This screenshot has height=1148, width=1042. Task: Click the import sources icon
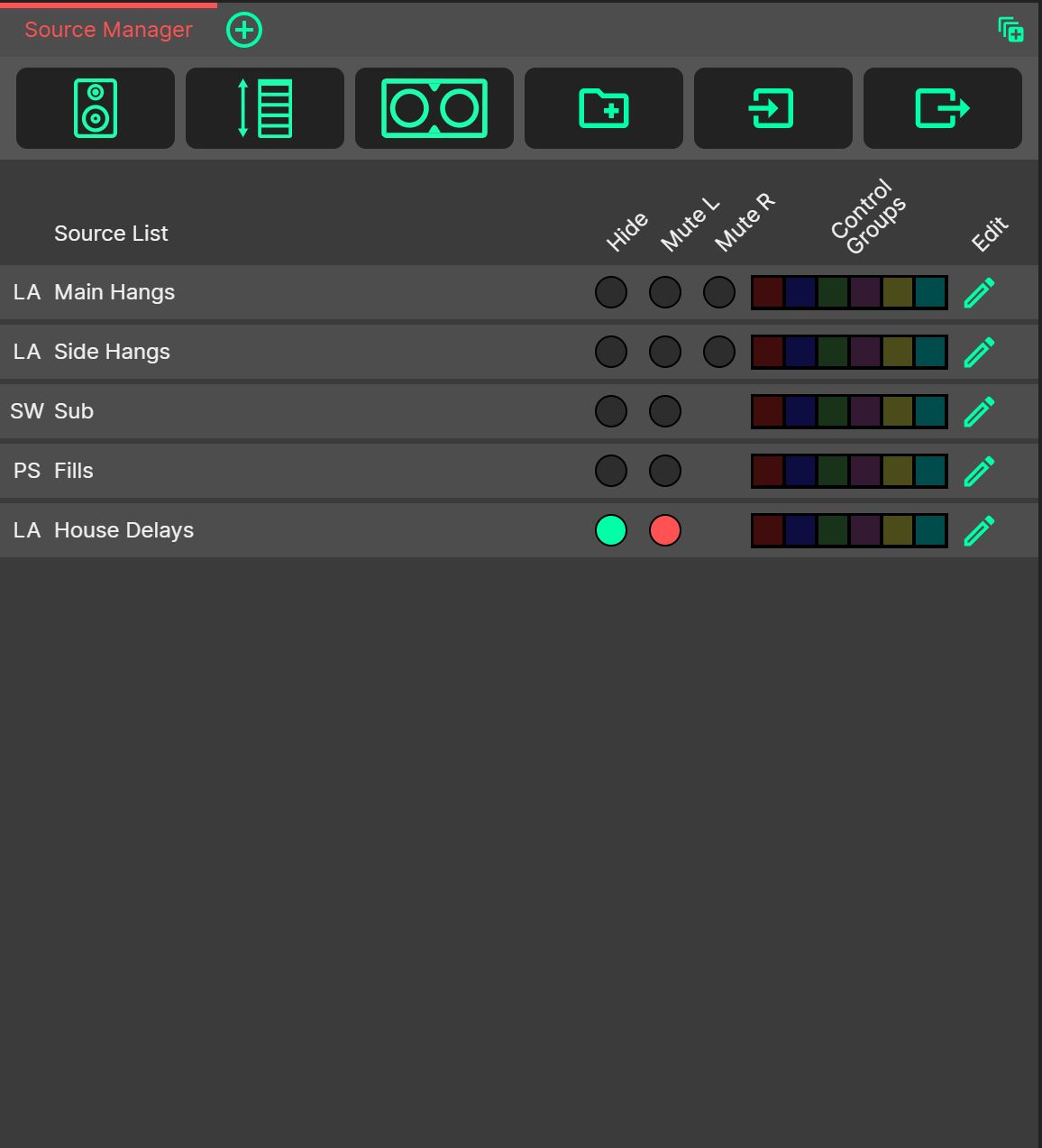point(772,107)
